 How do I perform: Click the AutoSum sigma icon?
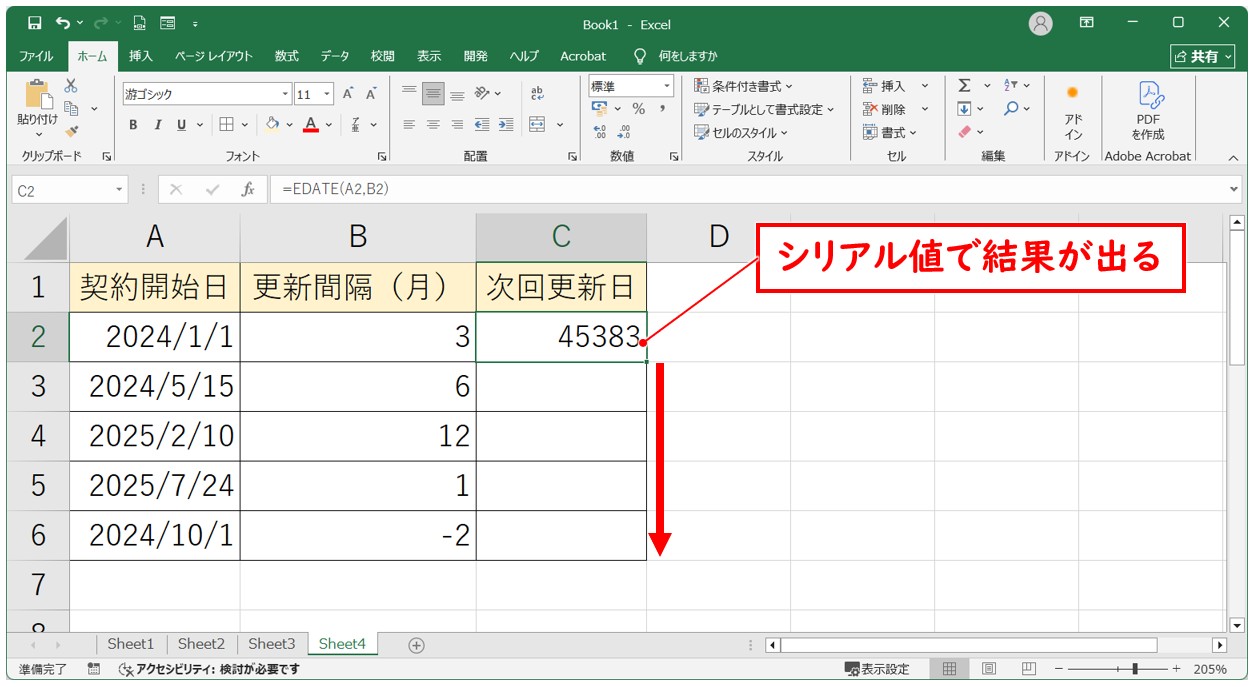(x=964, y=86)
